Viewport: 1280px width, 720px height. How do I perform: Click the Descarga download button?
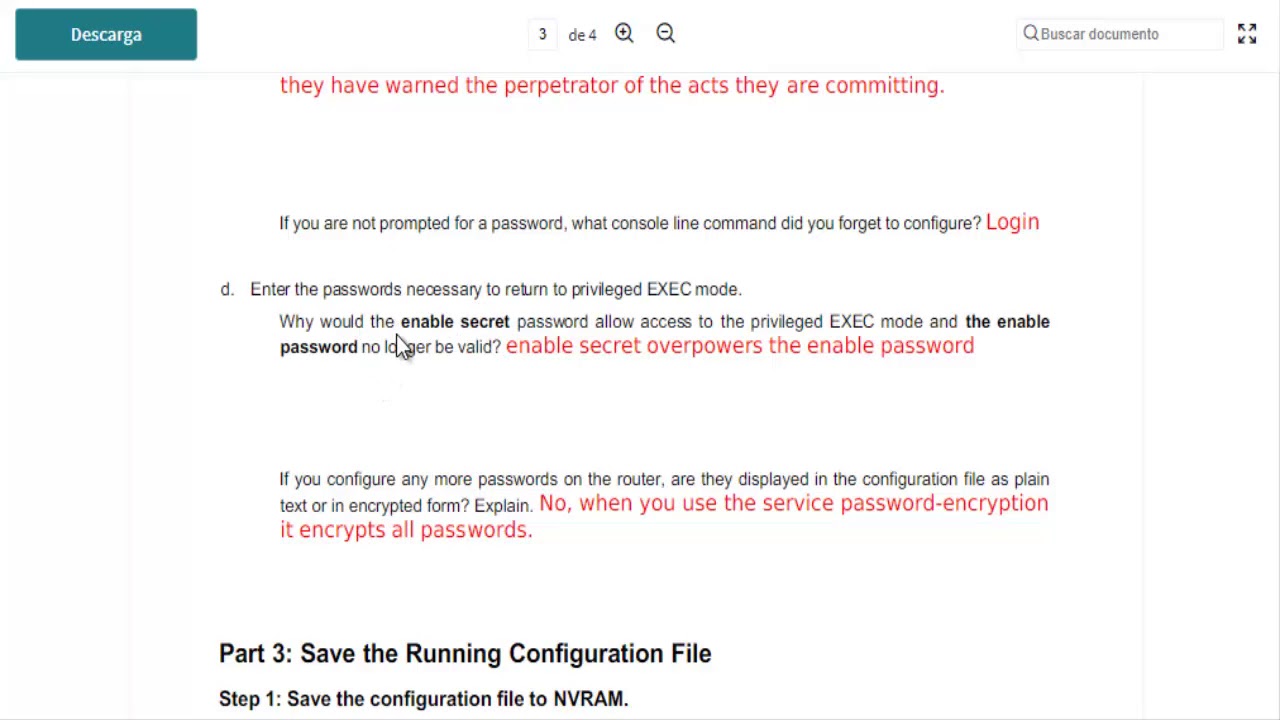coord(106,35)
